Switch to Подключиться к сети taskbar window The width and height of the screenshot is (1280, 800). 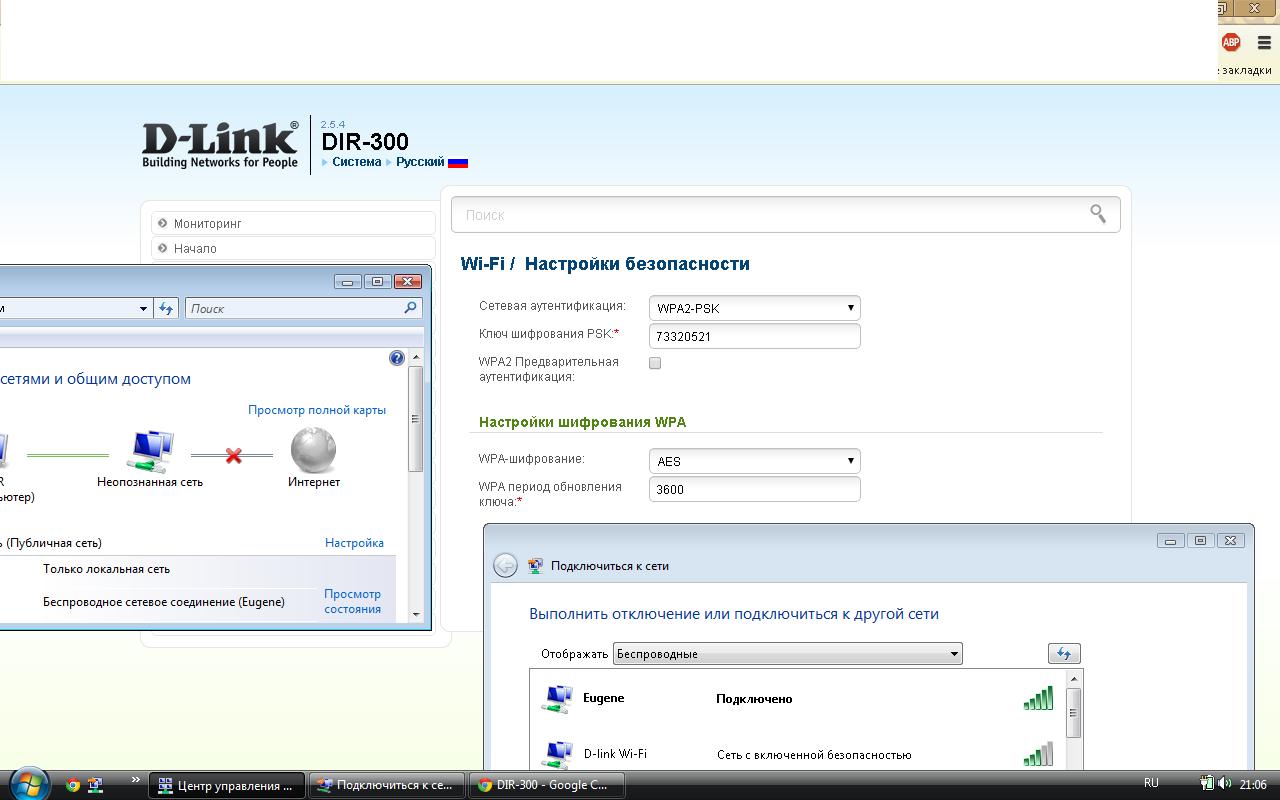pyautogui.click(x=387, y=785)
